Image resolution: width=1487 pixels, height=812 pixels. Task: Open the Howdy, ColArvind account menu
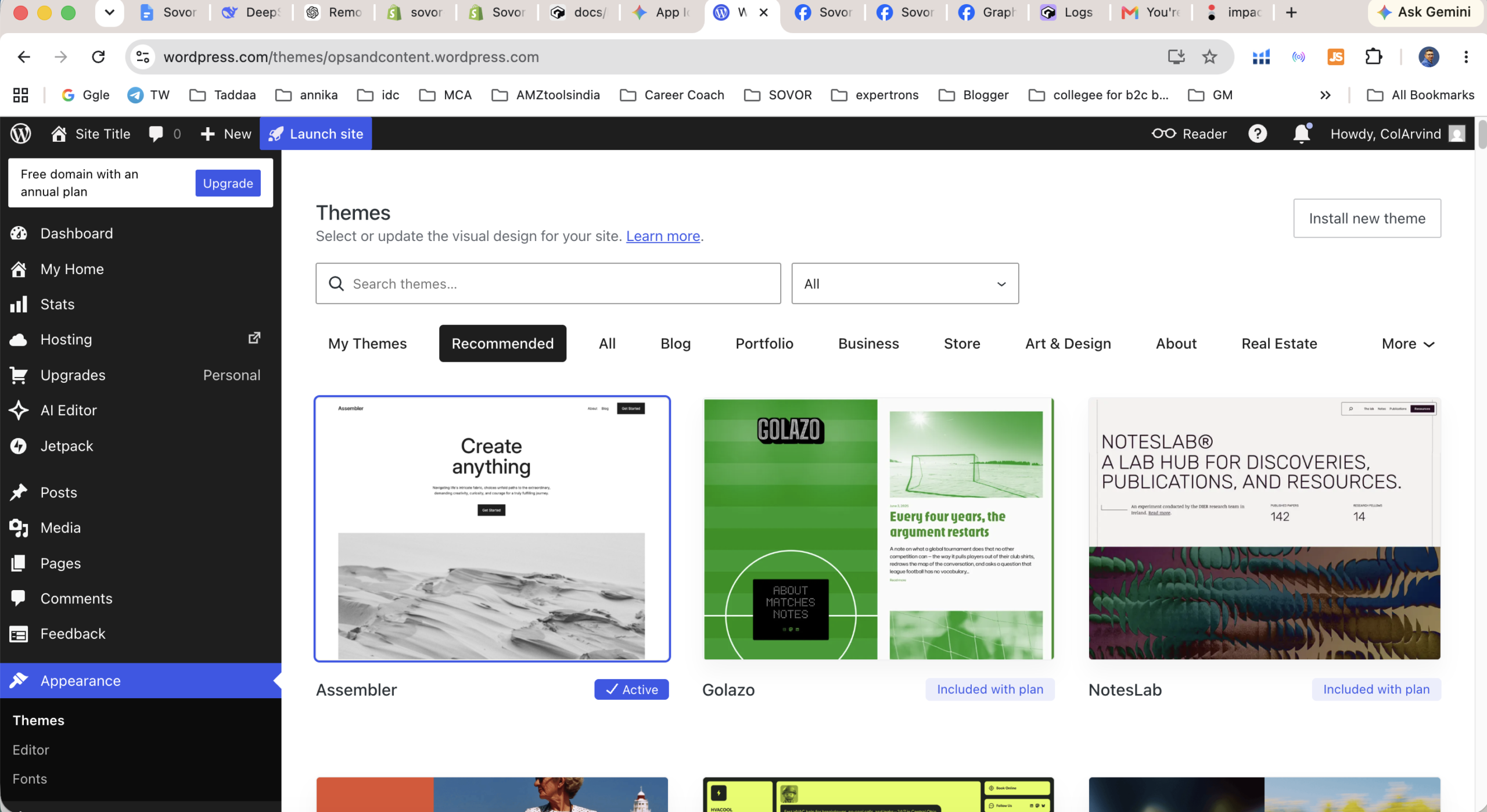pyautogui.click(x=1398, y=134)
